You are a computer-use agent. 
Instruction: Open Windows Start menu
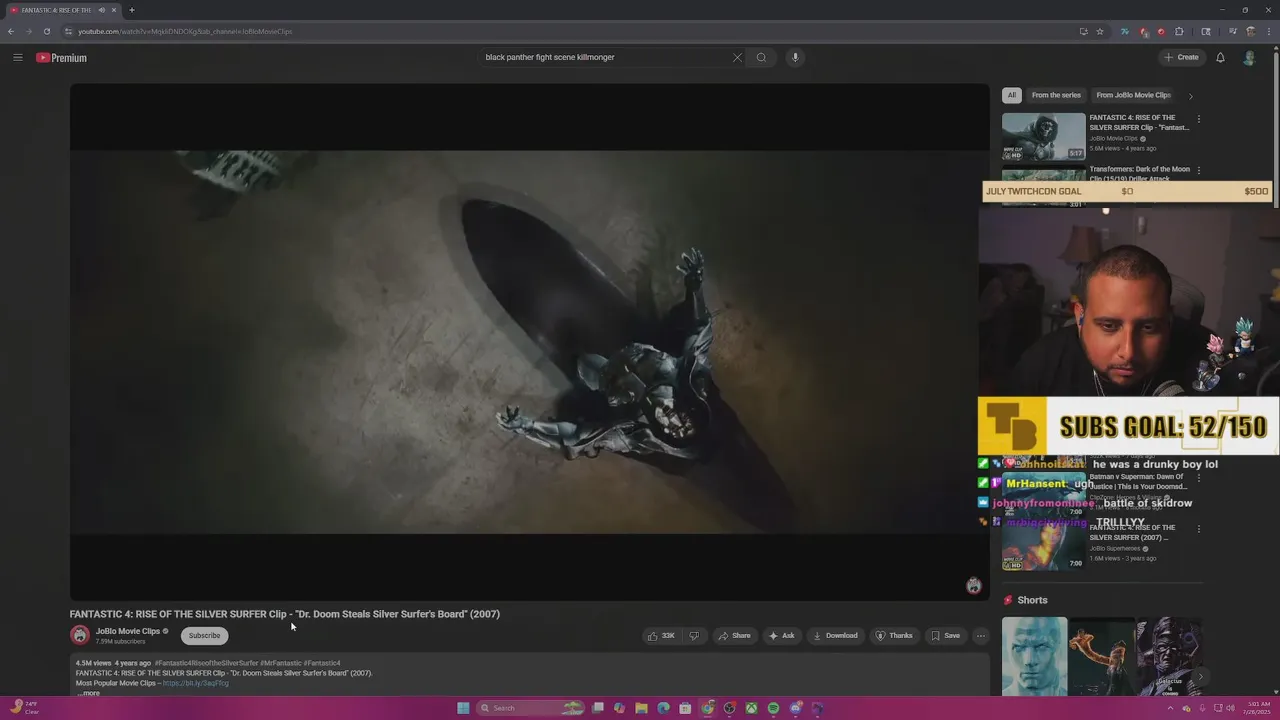[463, 708]
